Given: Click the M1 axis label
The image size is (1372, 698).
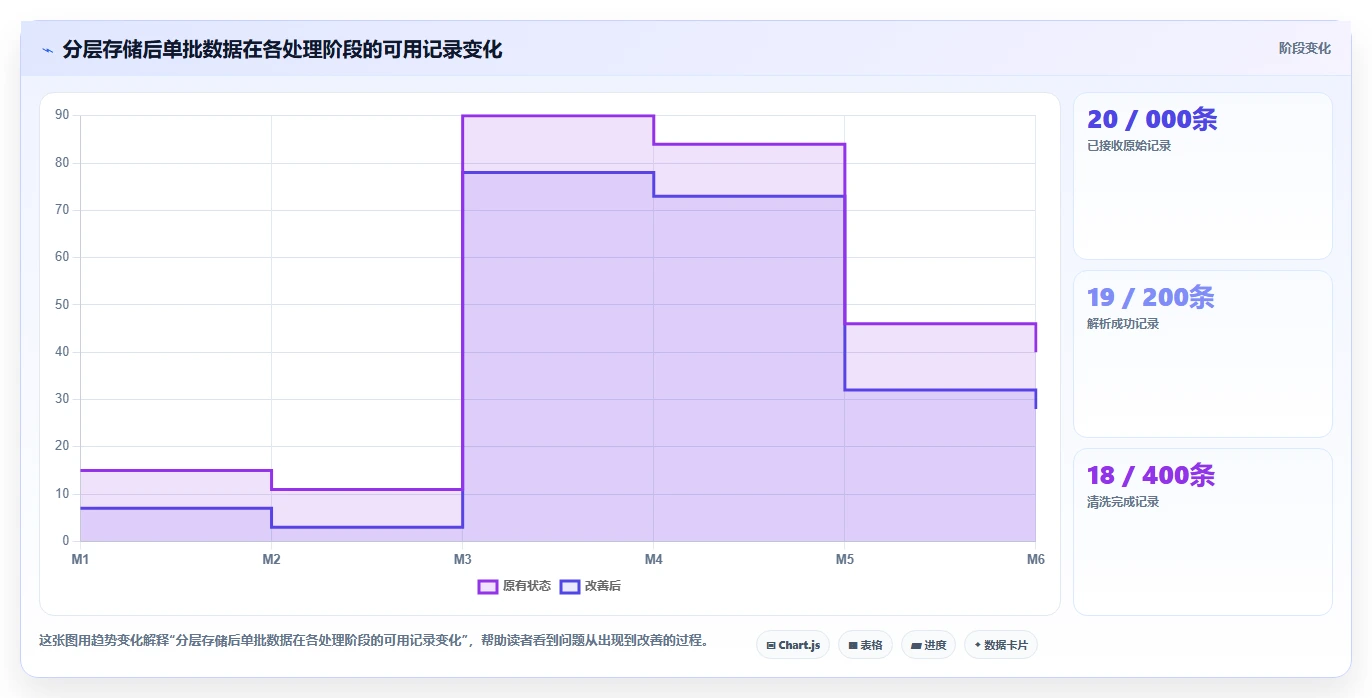Looking at the screenshot, I should (x=80, y=559).
